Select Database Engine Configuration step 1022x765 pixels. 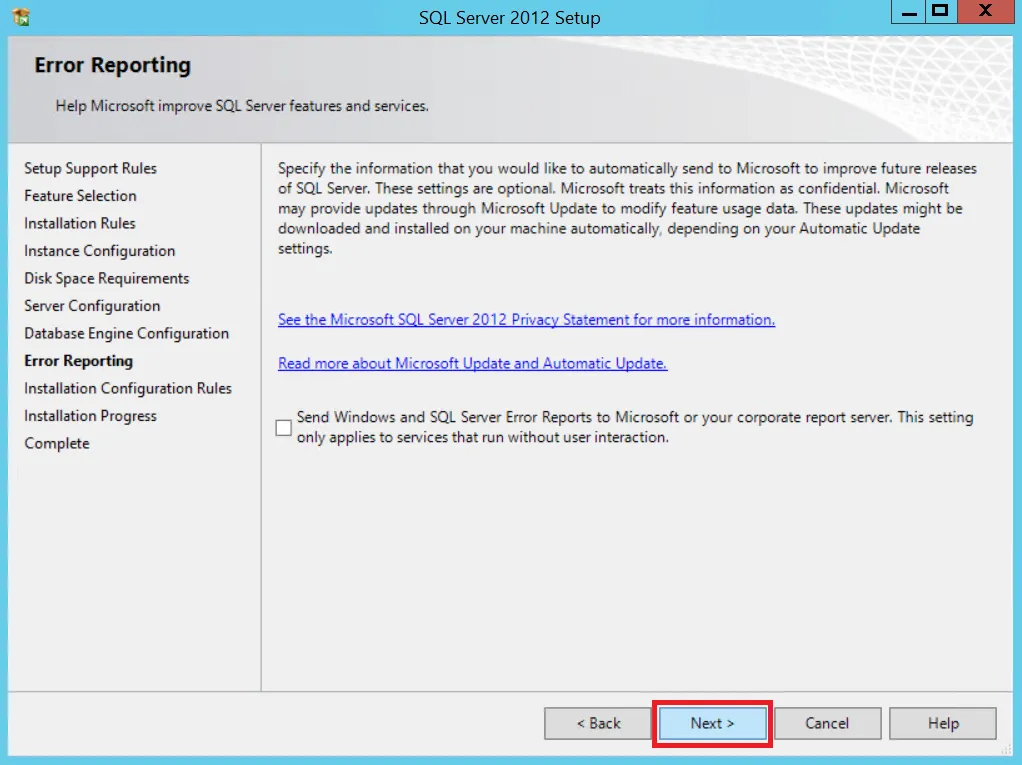tap(126, 333)
